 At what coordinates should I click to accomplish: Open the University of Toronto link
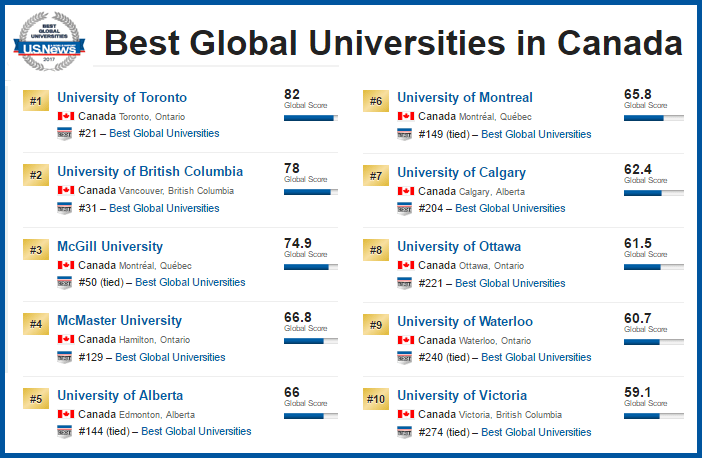pos(122,97)
